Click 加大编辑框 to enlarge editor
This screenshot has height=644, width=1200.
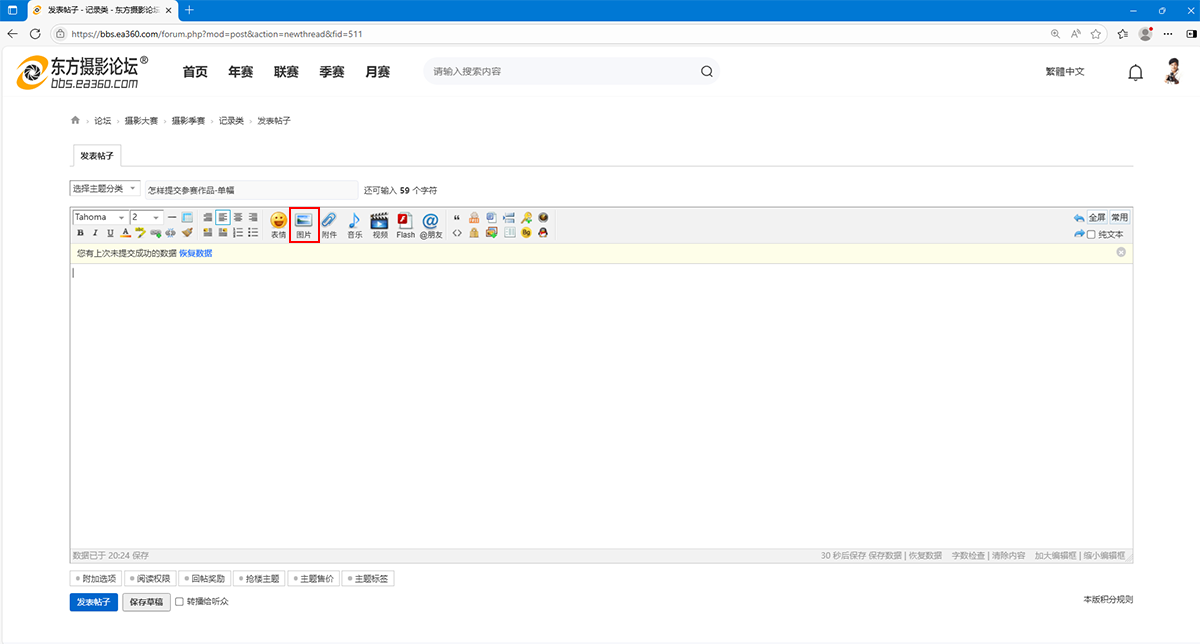coord(1055,555)
